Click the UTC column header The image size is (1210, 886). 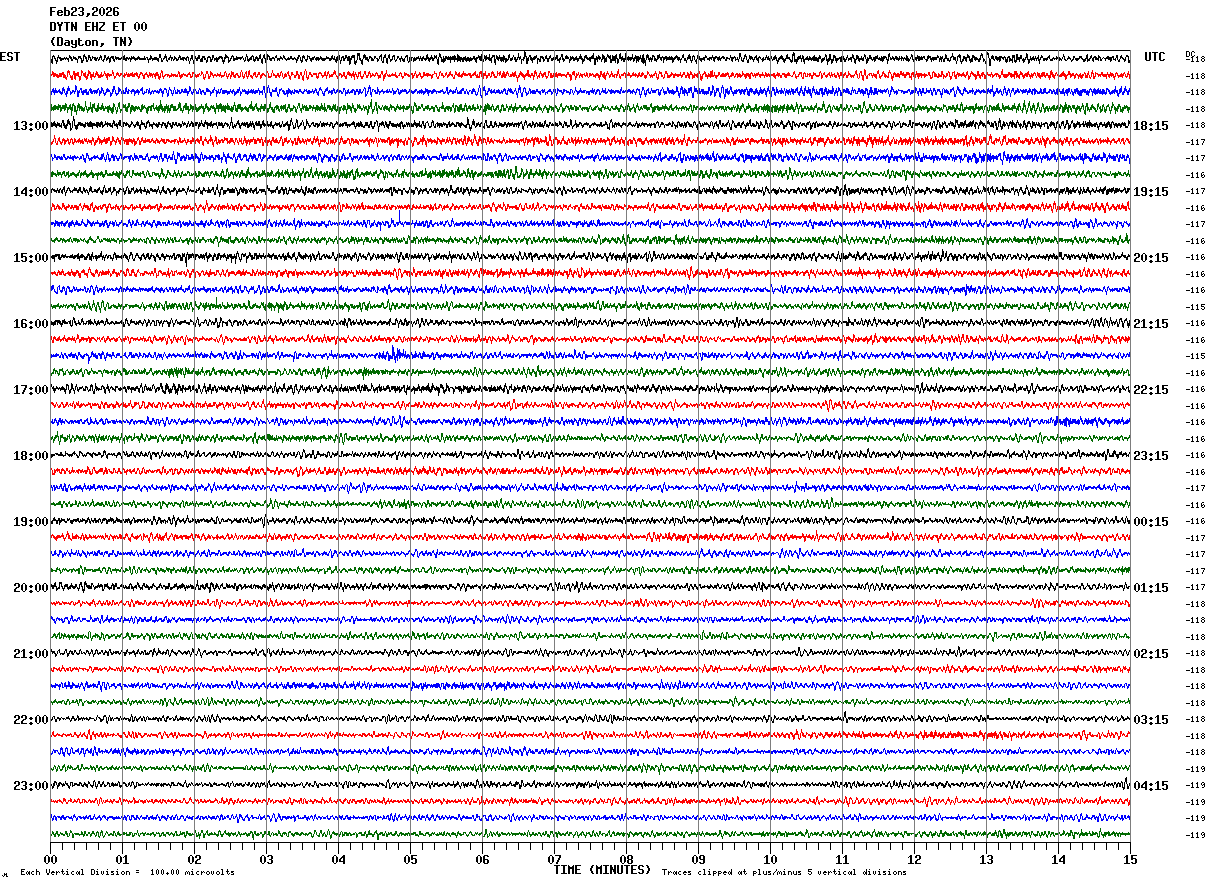[x=1155, y=57]
